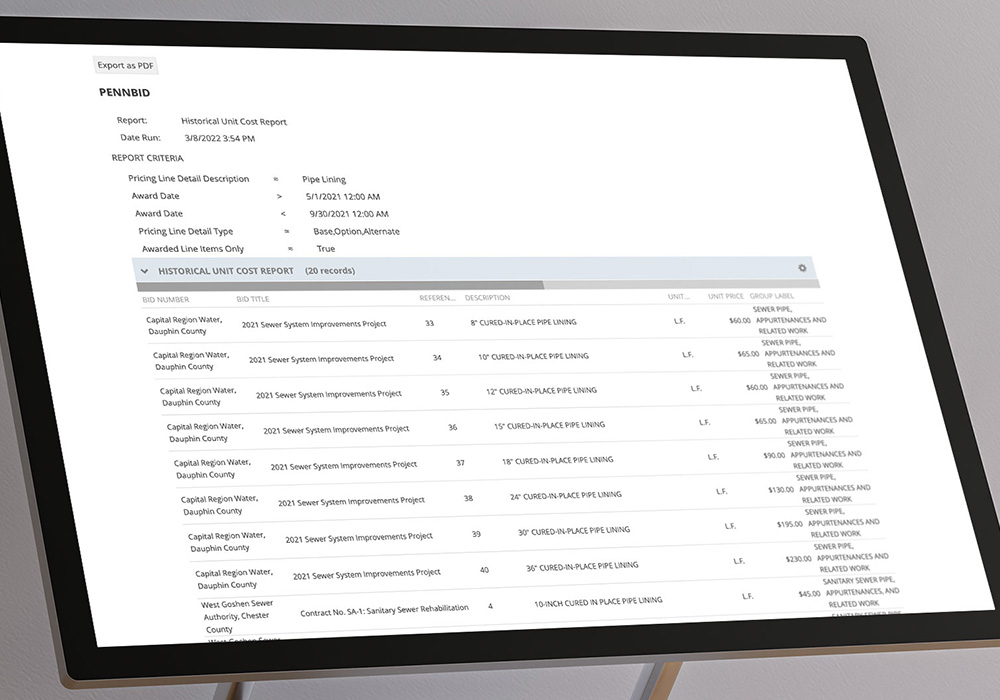1000x700 pixels.
Task: Open the report settings gear icon
Action: [802, 268]
